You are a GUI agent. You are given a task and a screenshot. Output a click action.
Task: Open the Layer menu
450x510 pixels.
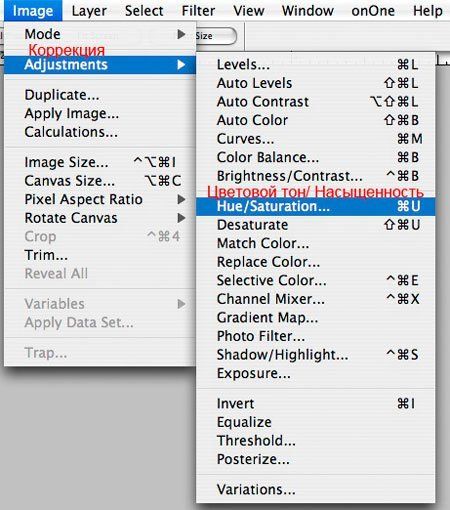pyautogui.click(x=89, y=11)
